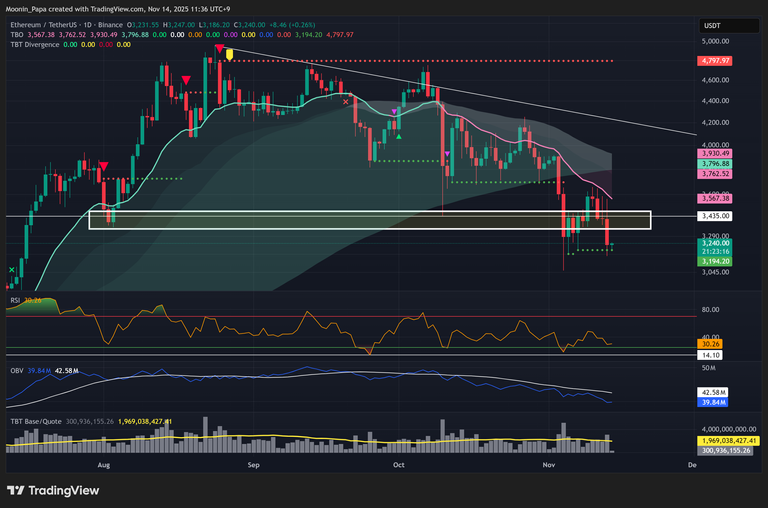The image size is (768, 508).
Task: Click the current price 3,240.00 label
Action: pos(716,243)
